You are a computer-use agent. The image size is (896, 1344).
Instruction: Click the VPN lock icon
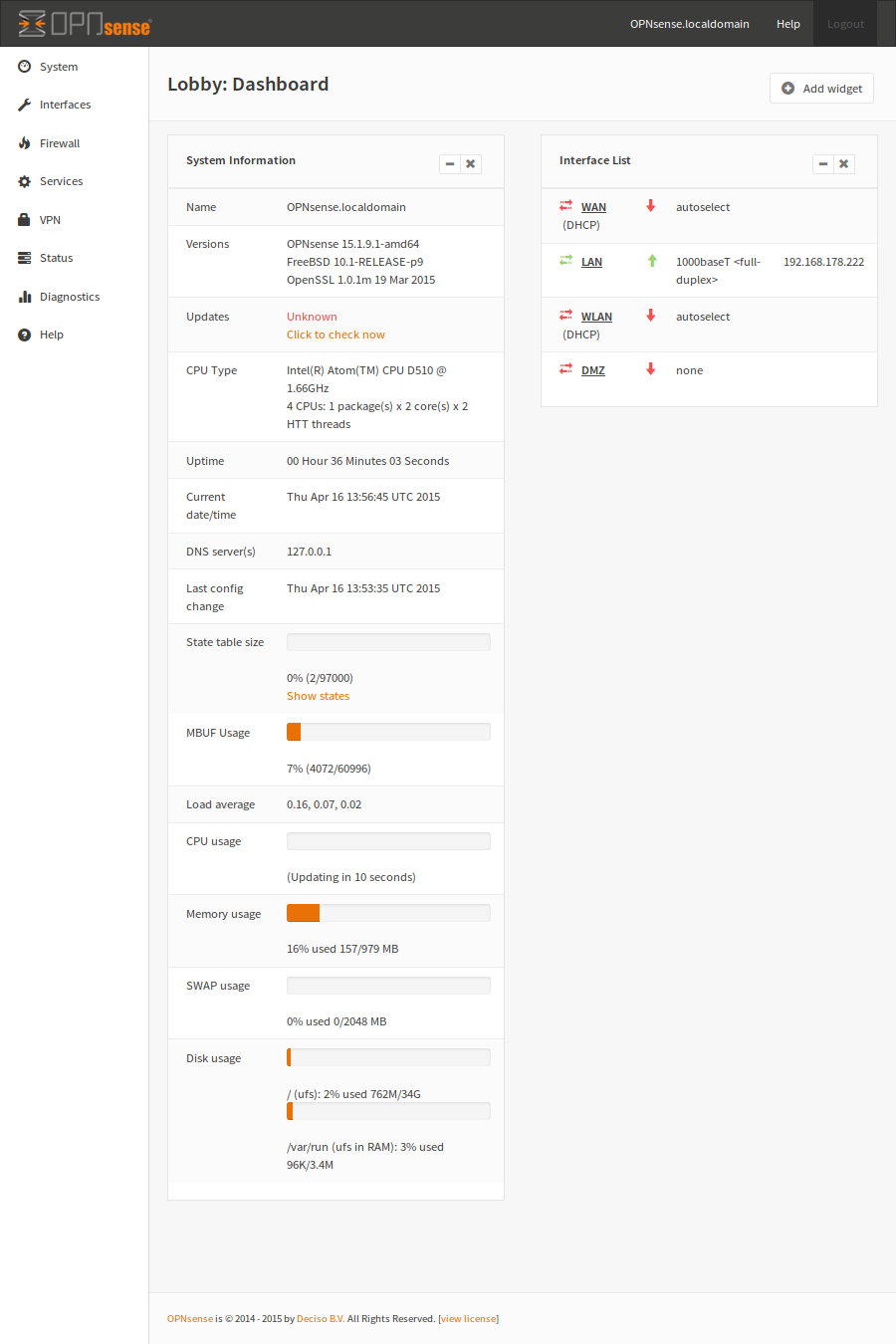pyautogui.click(x=24, y=220)
